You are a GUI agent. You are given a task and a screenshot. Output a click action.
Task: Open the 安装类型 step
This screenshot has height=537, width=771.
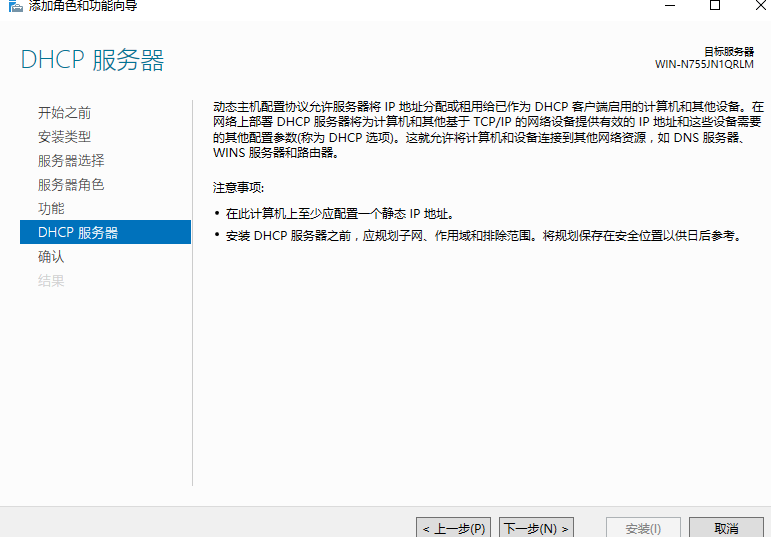64,137
